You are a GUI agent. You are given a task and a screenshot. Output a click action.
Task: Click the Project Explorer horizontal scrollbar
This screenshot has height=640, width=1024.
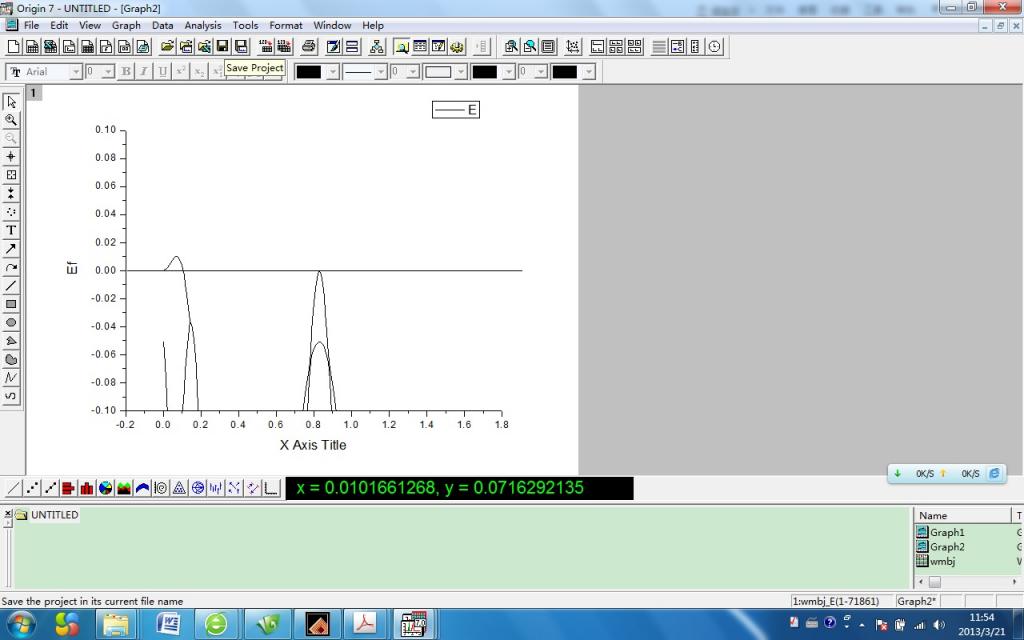[968, 581]
